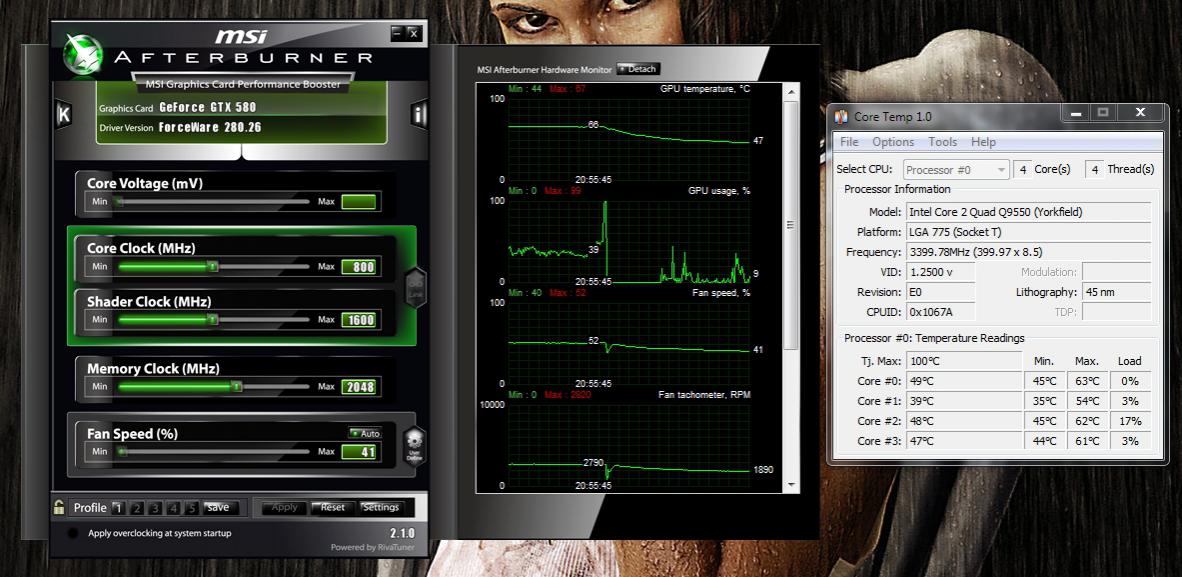Click the CPUID value 0x1067A
Image resolution: width=1182 pixels, height=577 pixels.
(x=940, y=312)
